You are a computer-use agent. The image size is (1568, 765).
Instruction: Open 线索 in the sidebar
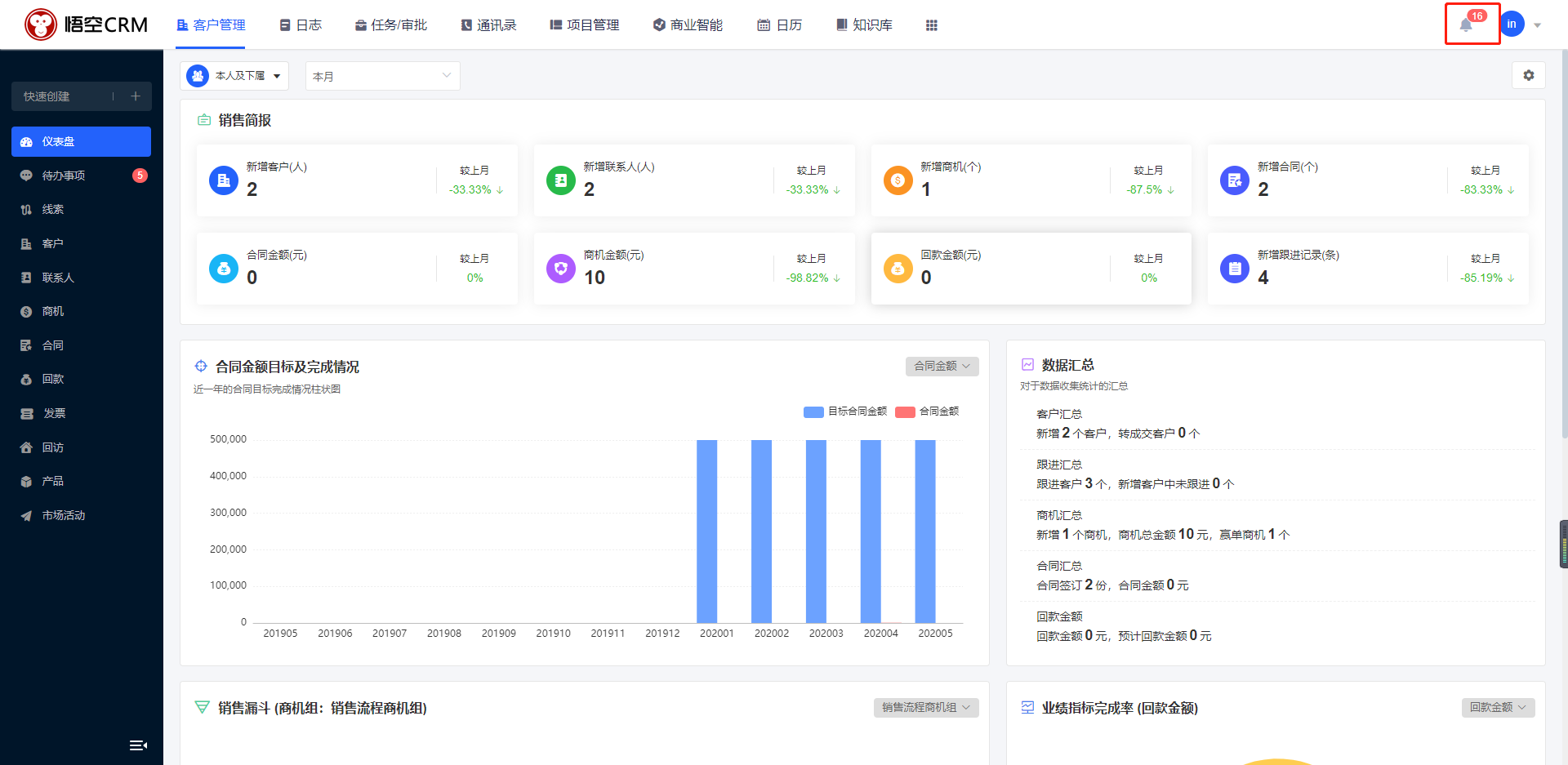(81, 209)
